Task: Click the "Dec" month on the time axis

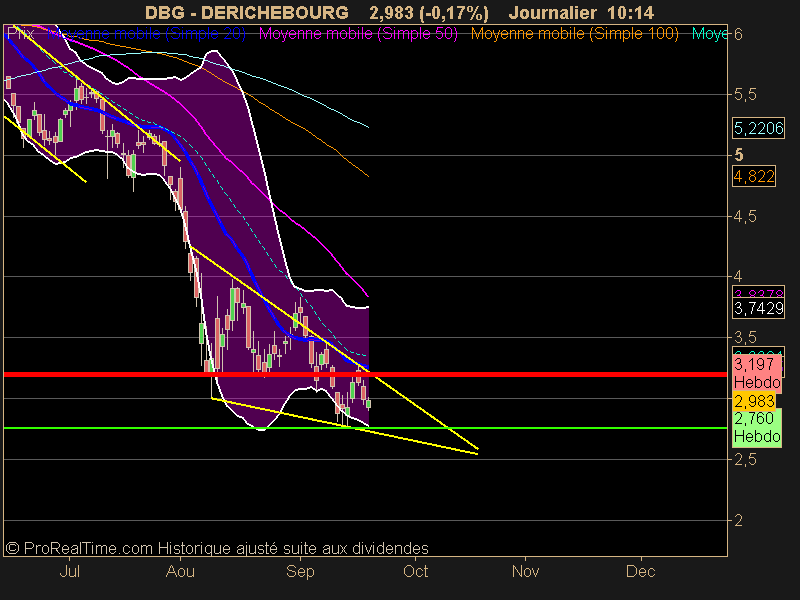Action: (640, 571)
